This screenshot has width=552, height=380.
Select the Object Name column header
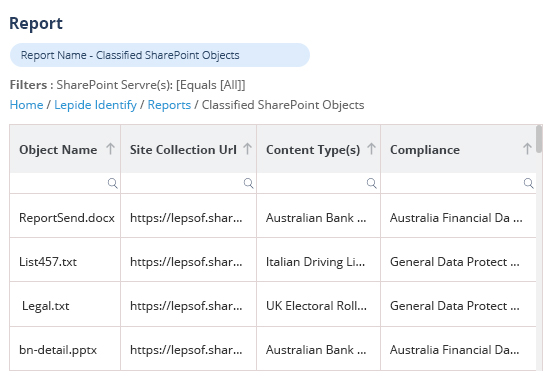tap(65, 149)
